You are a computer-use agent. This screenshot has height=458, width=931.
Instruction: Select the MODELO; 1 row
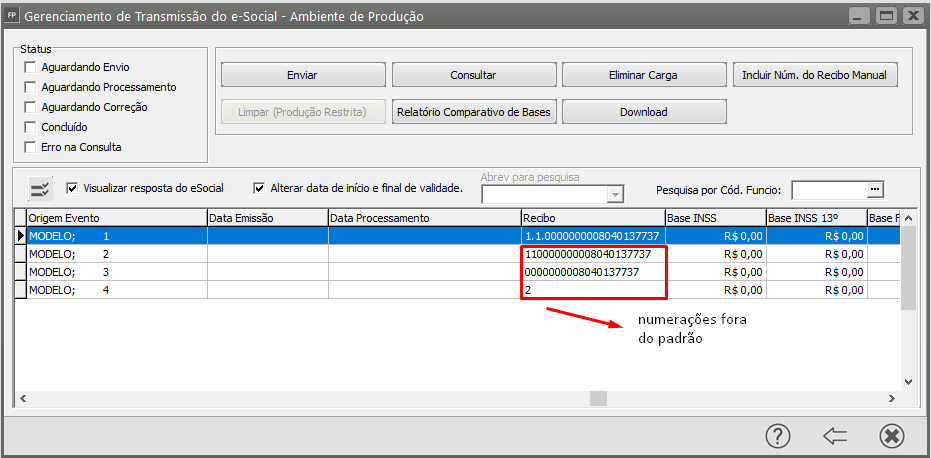457,236
